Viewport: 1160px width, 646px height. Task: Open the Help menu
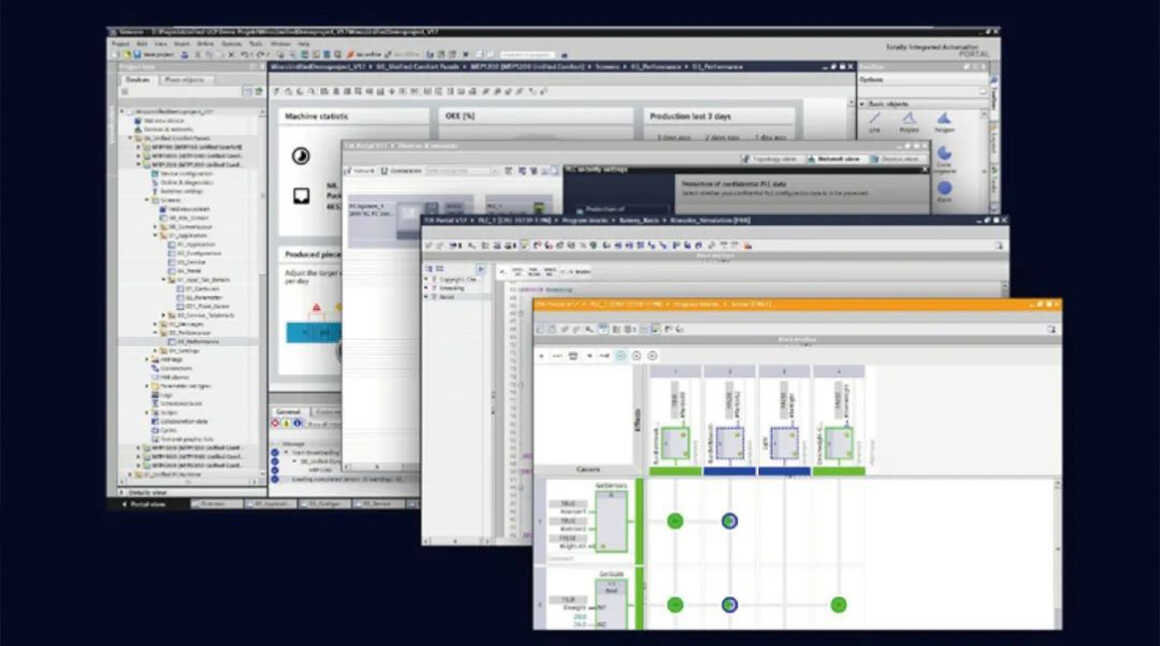point(303,44)
